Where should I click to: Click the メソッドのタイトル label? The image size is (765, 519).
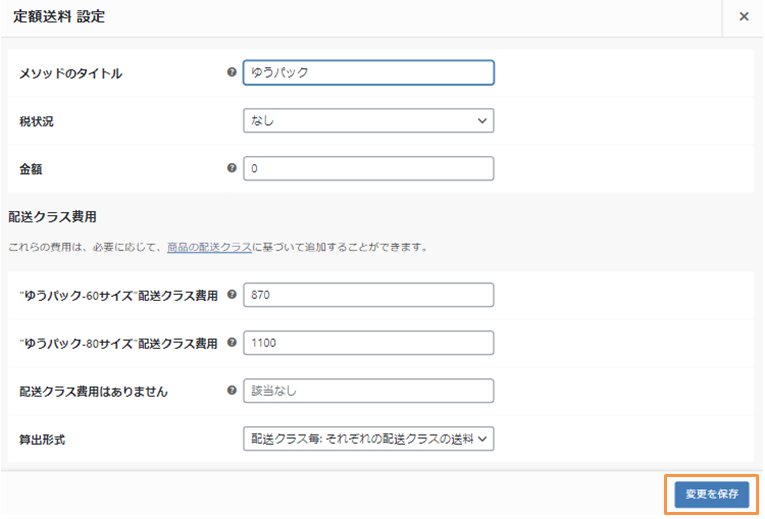point(71,74)
